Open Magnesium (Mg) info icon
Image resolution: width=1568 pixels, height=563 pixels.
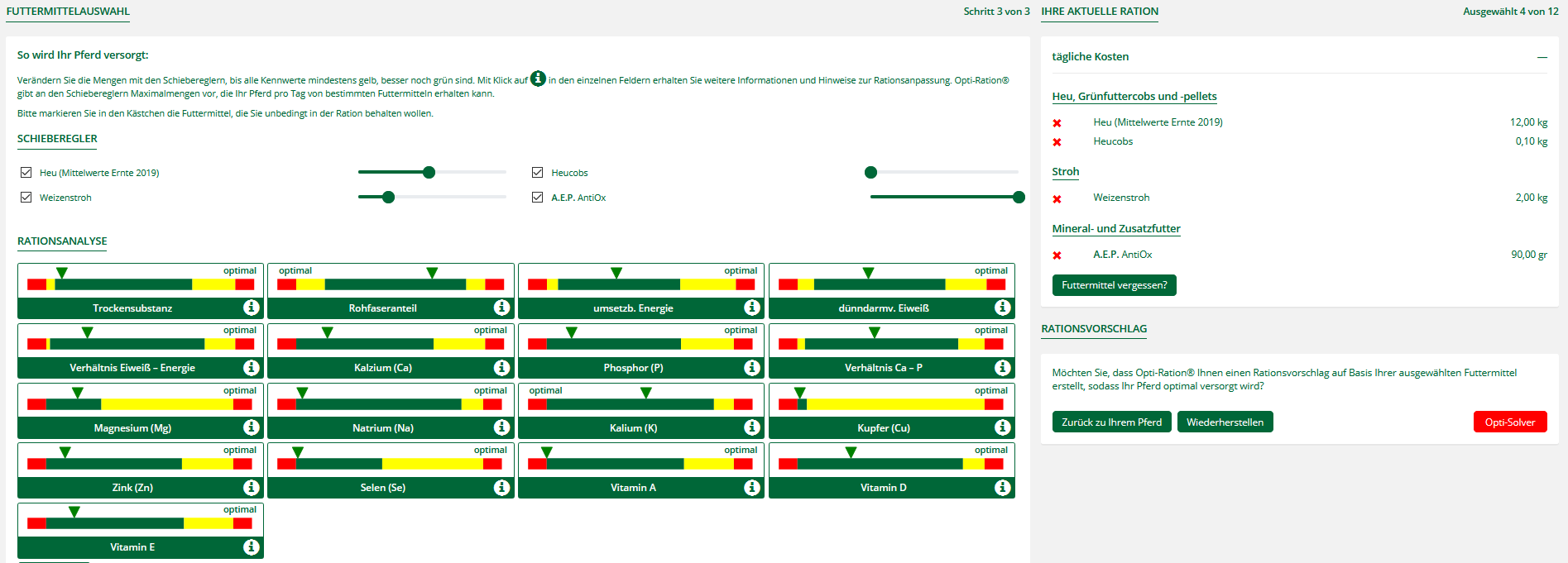click(x=252, y=427)
